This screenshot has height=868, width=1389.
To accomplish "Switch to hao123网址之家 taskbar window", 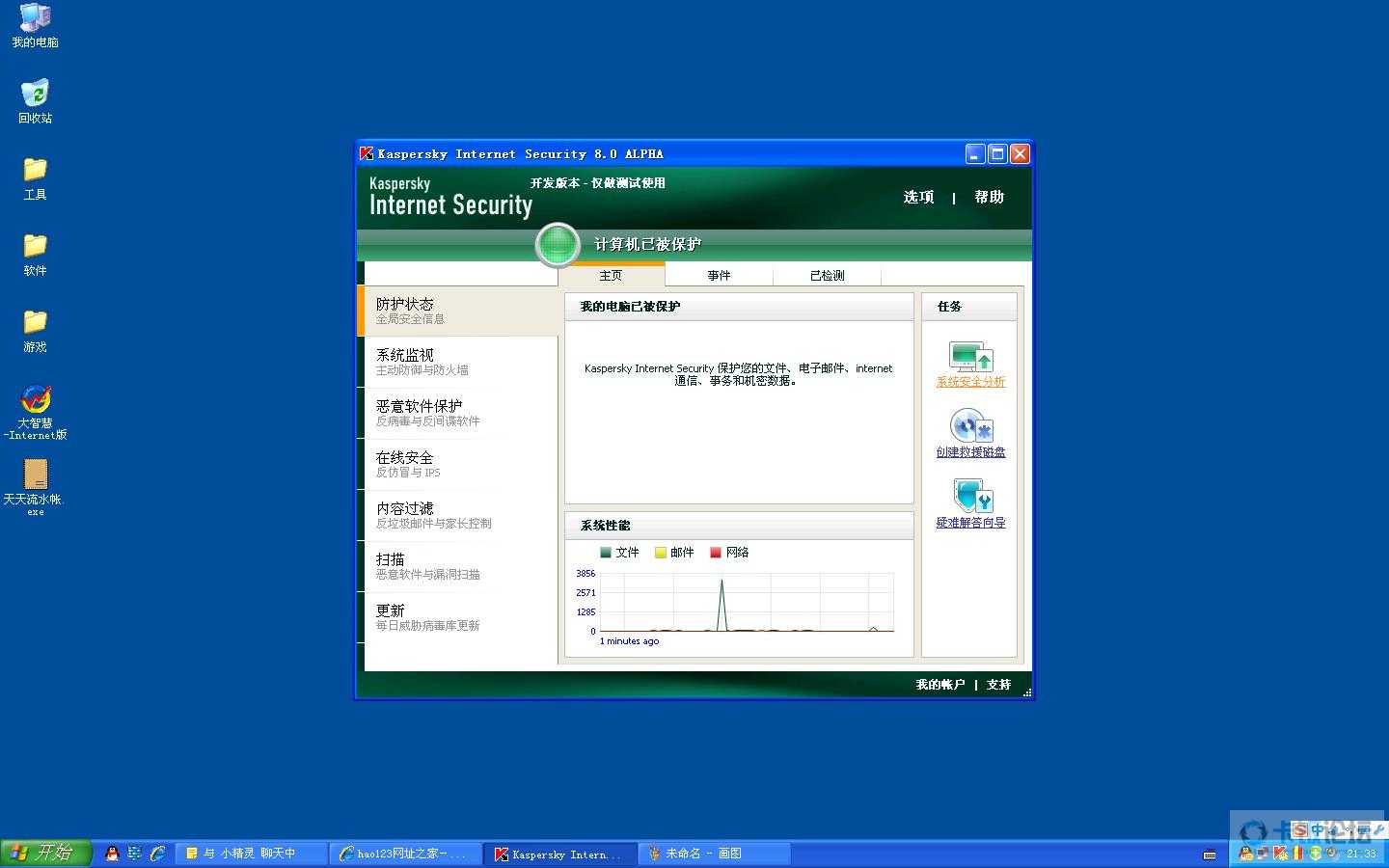I will tap(405, 854).
